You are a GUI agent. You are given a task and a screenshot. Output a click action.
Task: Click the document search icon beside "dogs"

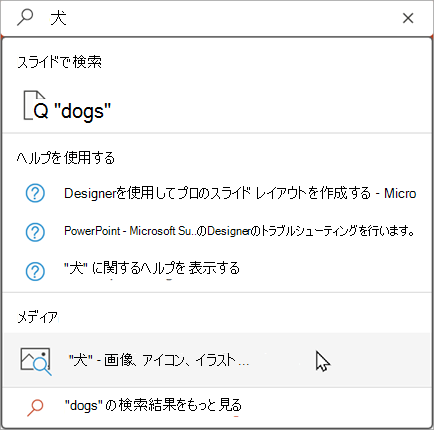[x=35, y=105]
